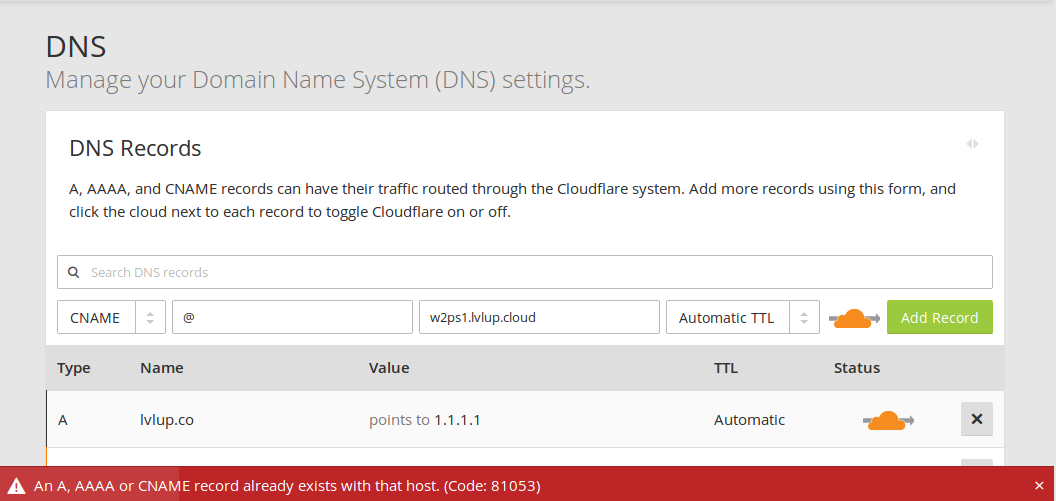Toggle the Cloudflare cloud beside Add Record

[853, 318]
